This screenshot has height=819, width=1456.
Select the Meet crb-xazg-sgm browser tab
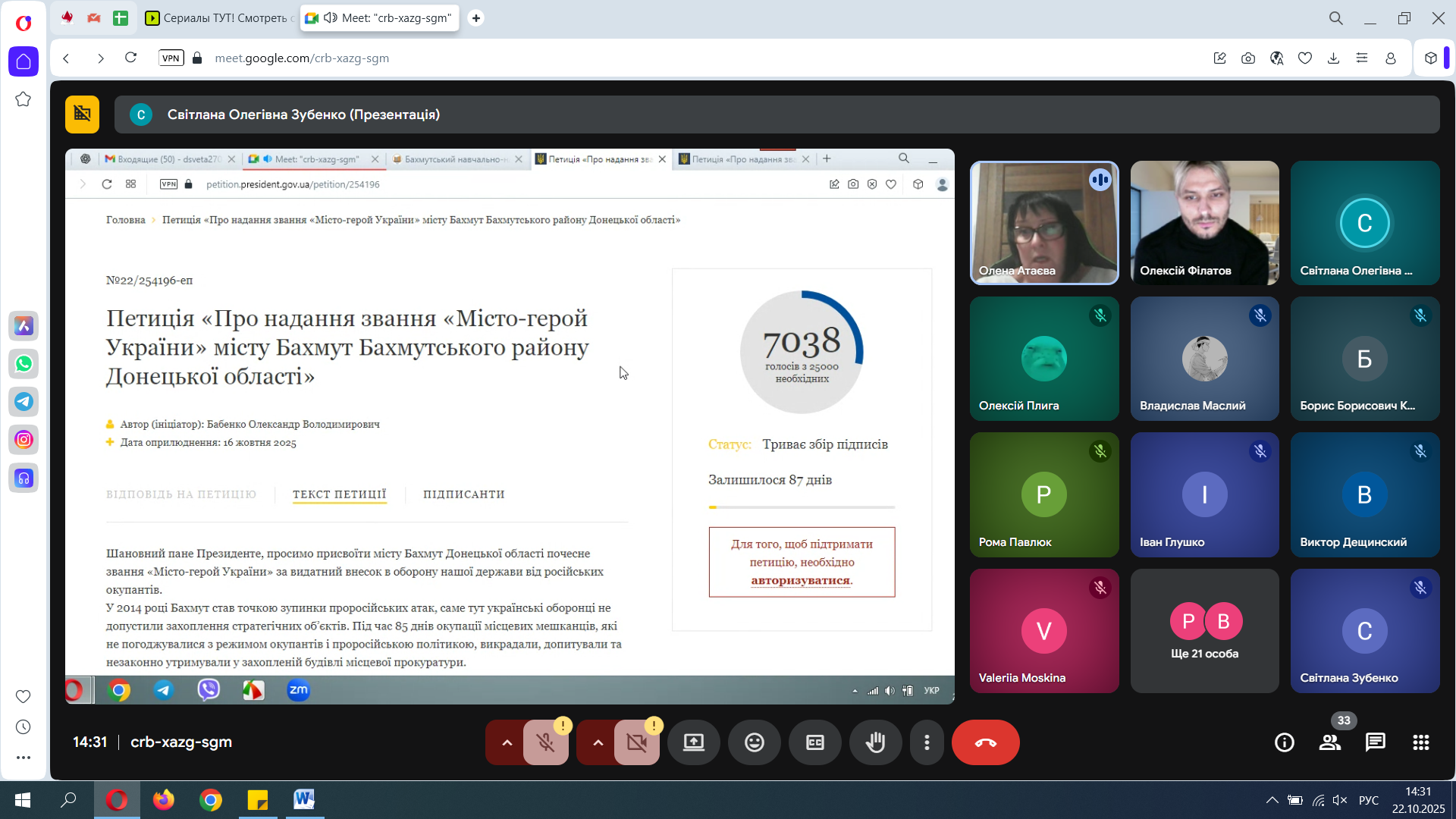pyautogui.click(x=379, y=17)
